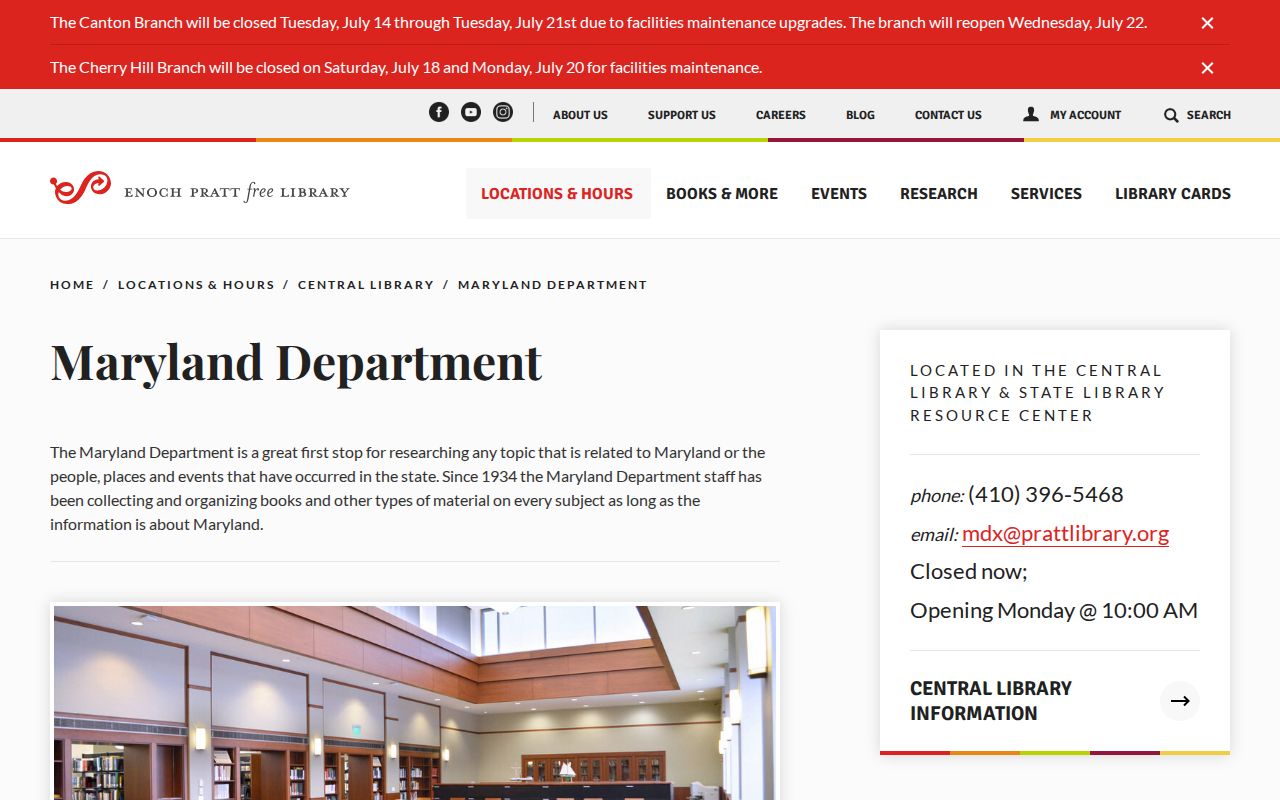Viewport: 1280px width, 800px height.
Task: Click the Maryland Department page heading
Action: [x=296, y=362]
